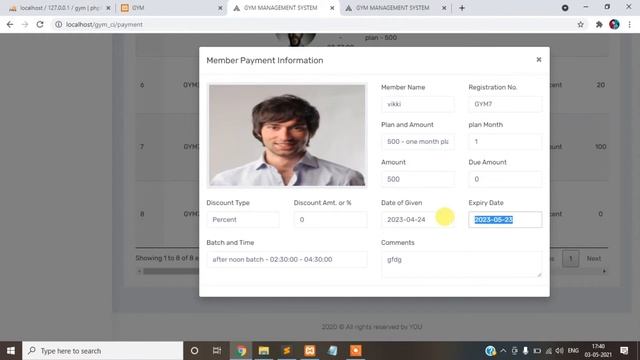Open XAMPP from the taskbar

310,351
